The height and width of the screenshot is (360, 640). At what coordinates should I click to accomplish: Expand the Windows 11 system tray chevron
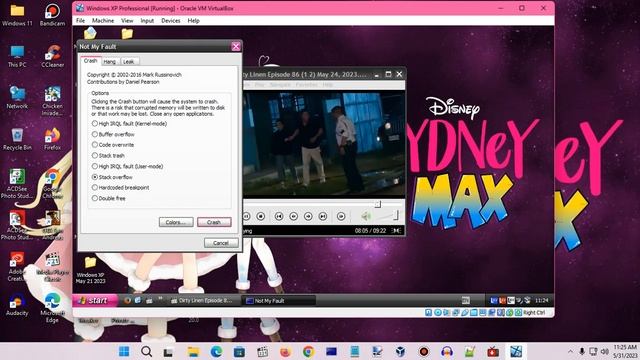[570, 351]
